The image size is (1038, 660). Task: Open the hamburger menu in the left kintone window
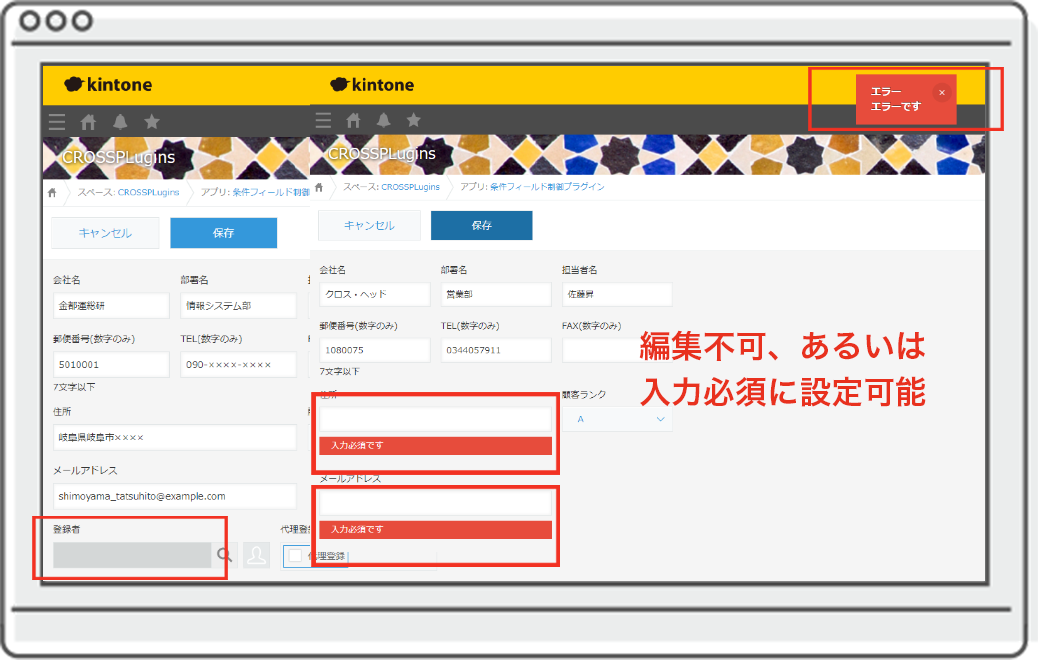click(x=57, y=122)
